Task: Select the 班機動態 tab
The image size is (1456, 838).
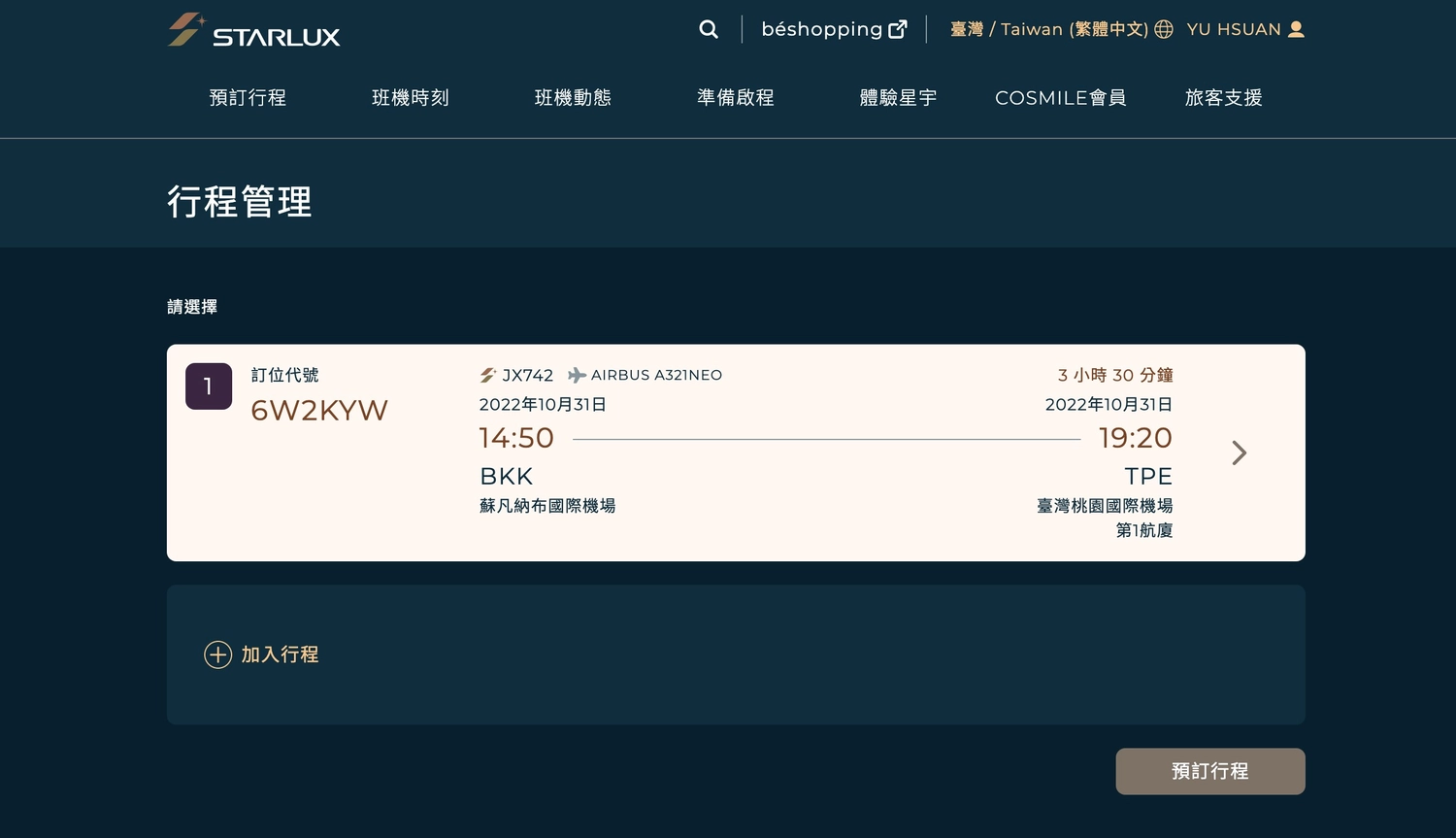Action: (x=573, y=98)
